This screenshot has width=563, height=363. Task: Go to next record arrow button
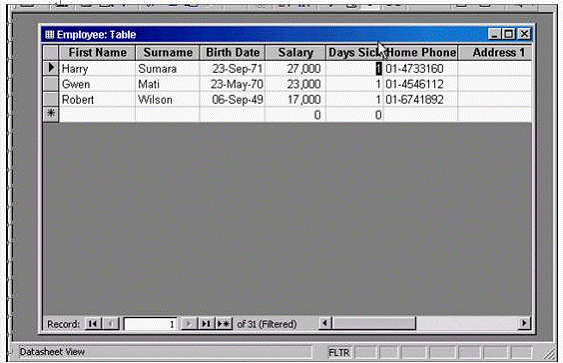pyautogui.click(x=189, y=324)
